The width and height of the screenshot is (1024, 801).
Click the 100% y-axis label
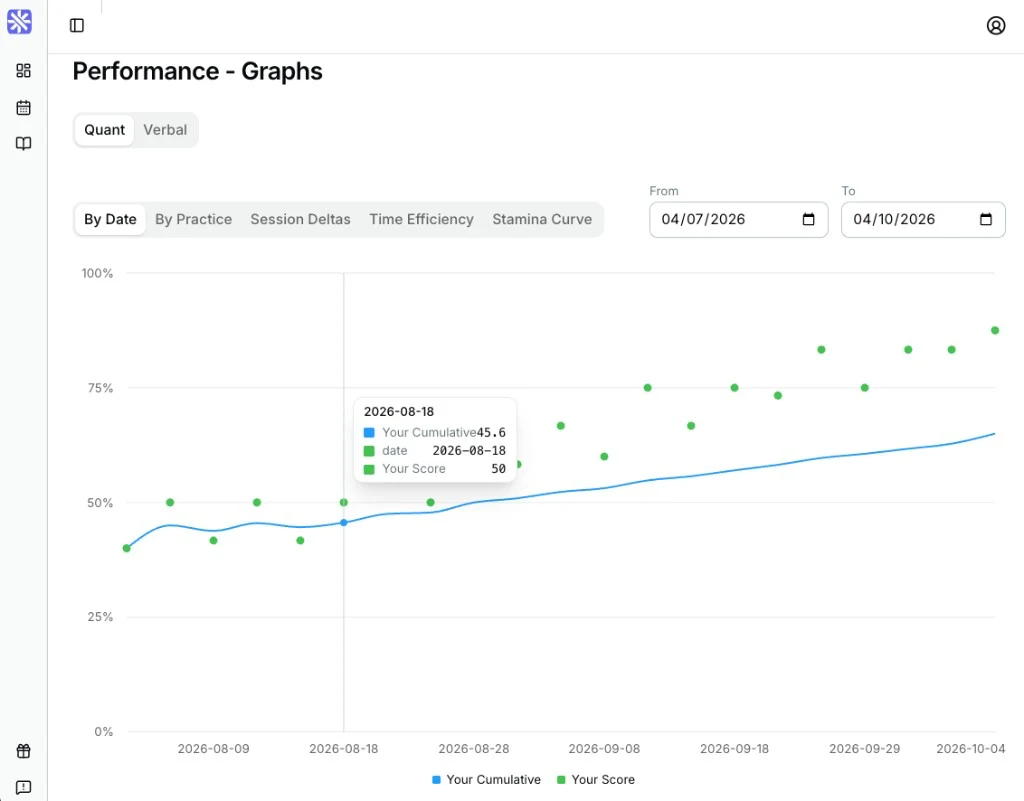(97, 274)
